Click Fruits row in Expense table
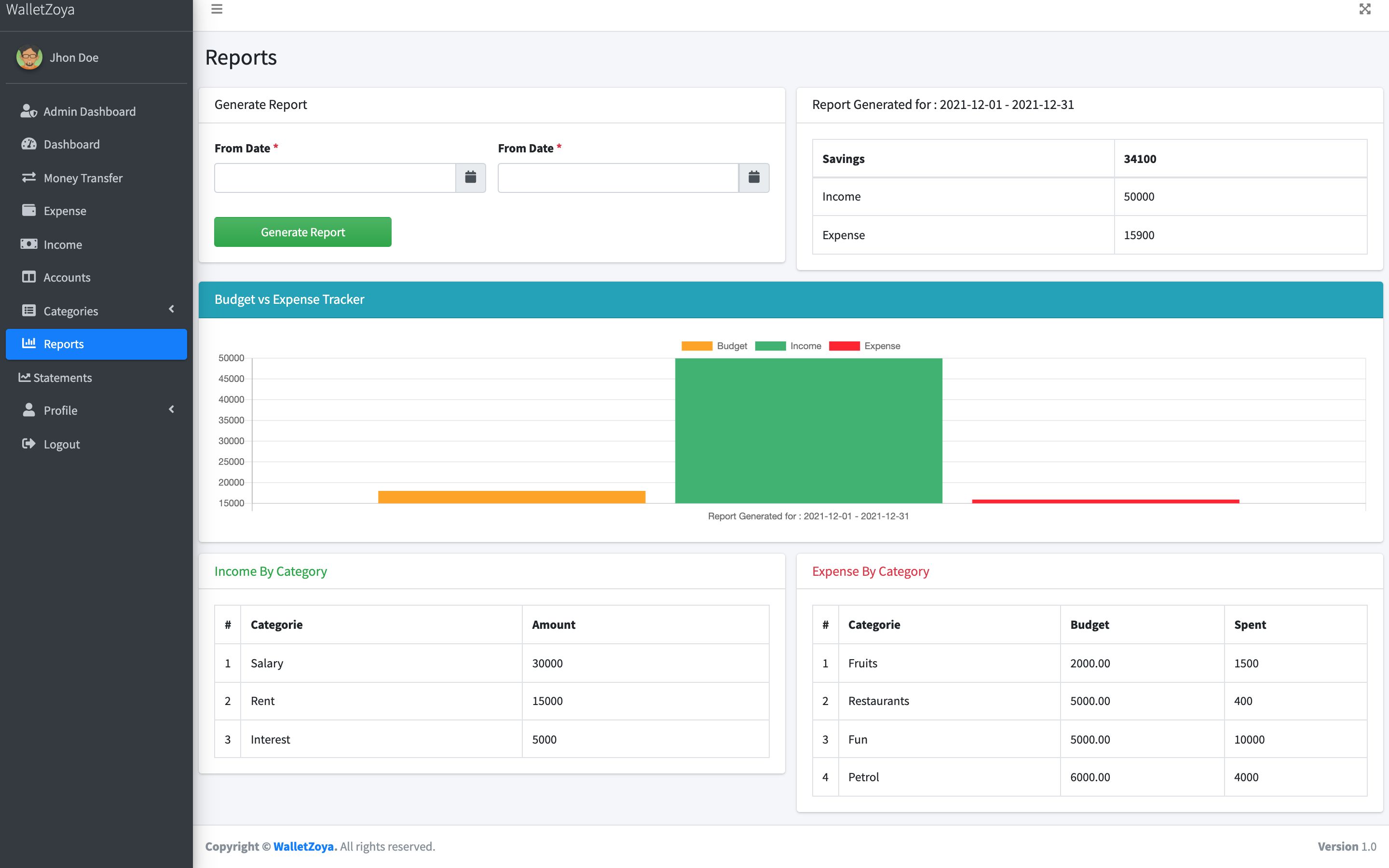 tap(1089, 663)
